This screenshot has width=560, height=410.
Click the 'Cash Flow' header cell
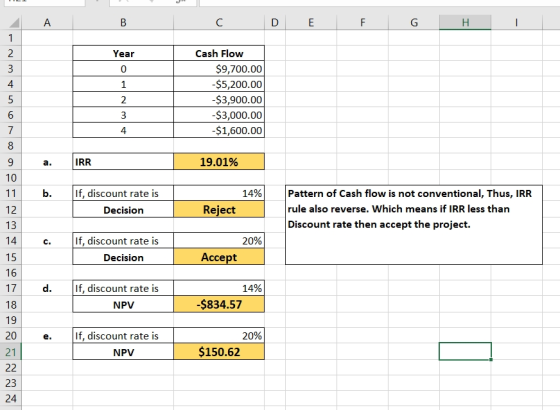point(219,53)
